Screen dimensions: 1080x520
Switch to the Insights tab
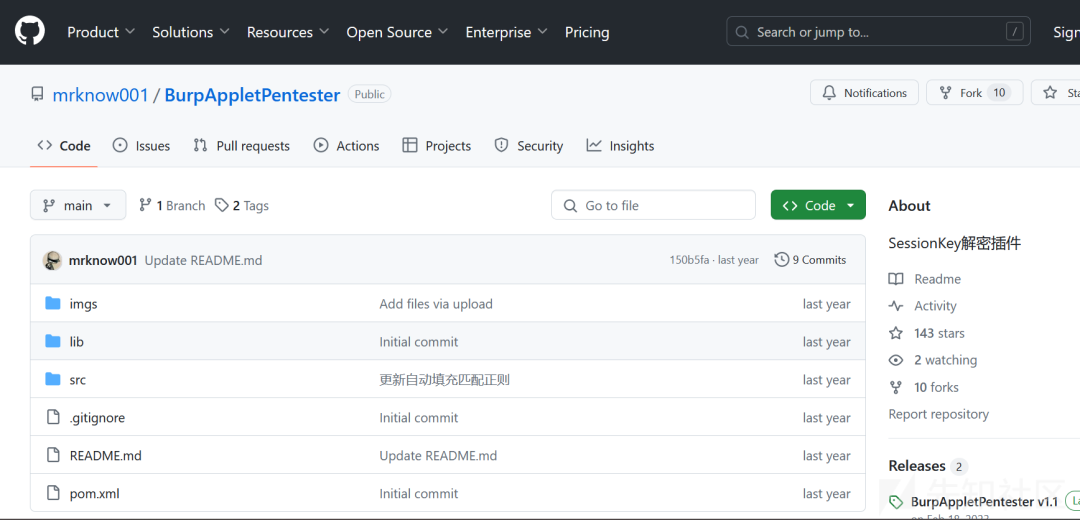[620, 146]
